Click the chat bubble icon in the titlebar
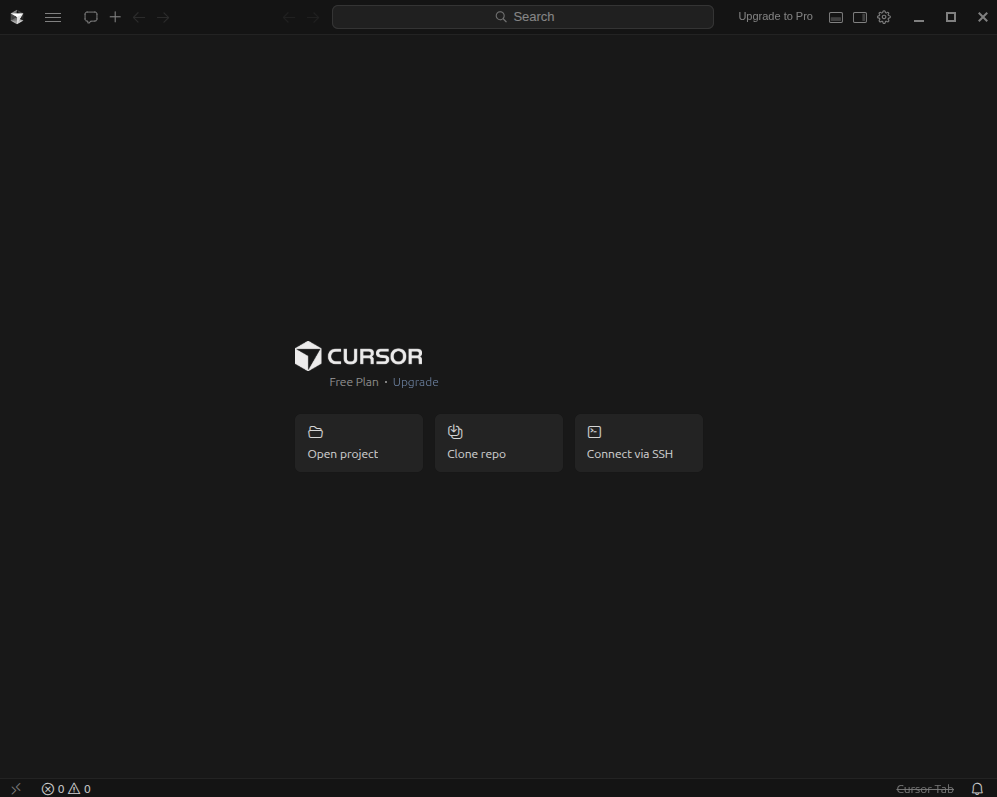This screenshot has height=797, width=997. (x=91, y=17)
